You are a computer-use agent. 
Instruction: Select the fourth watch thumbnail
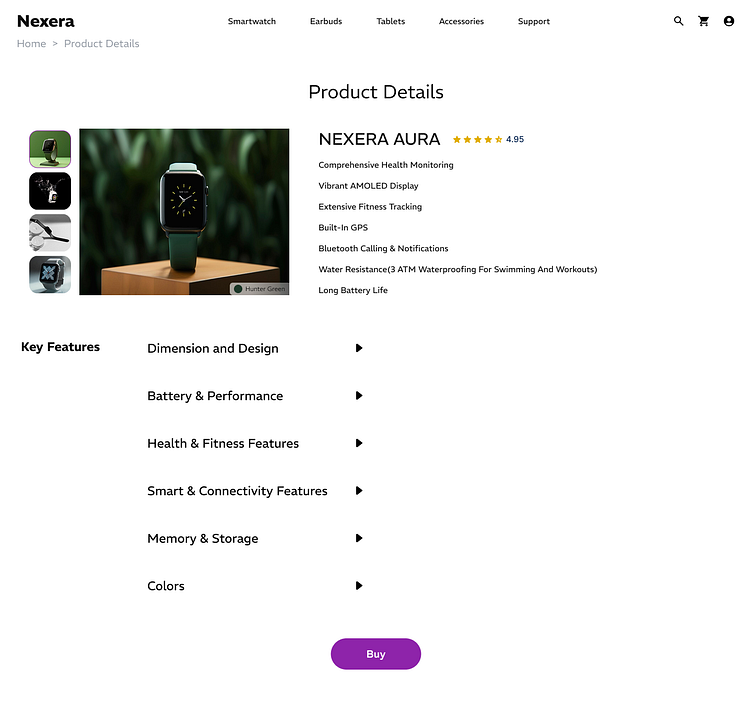pyautogui.click(x=50, y=275)
